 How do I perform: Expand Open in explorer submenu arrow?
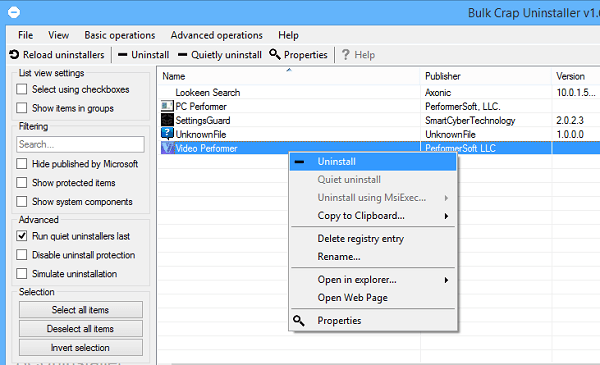(446, 280)
